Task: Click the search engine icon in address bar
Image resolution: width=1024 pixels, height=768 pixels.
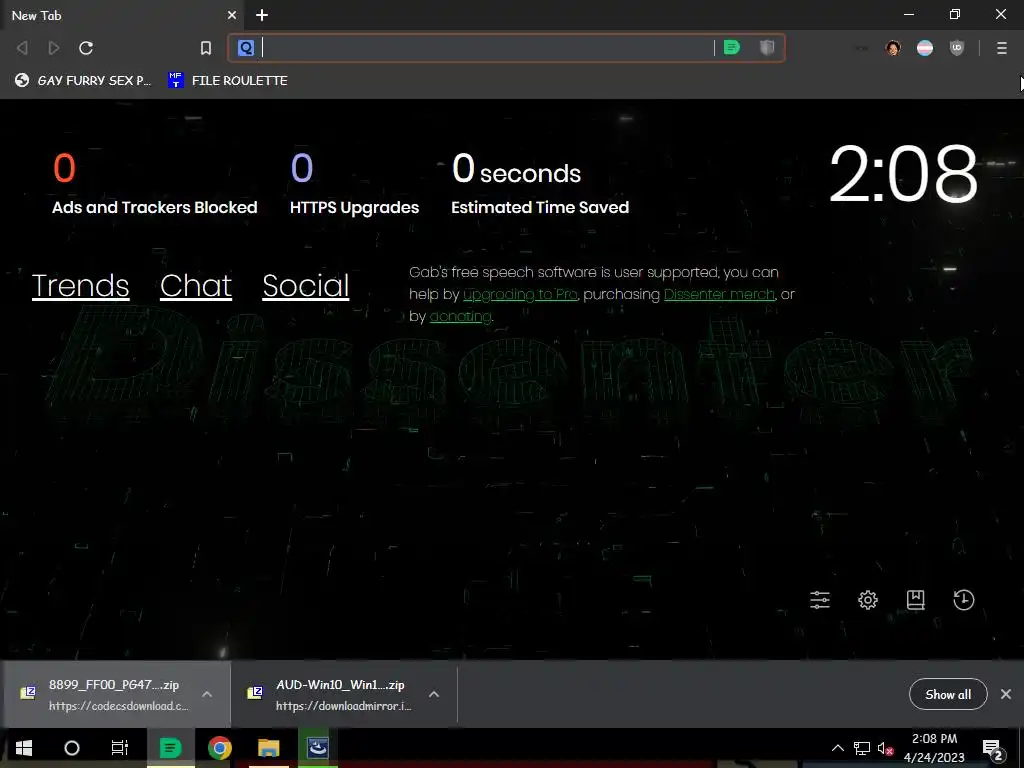Action: tap(246, 48)
